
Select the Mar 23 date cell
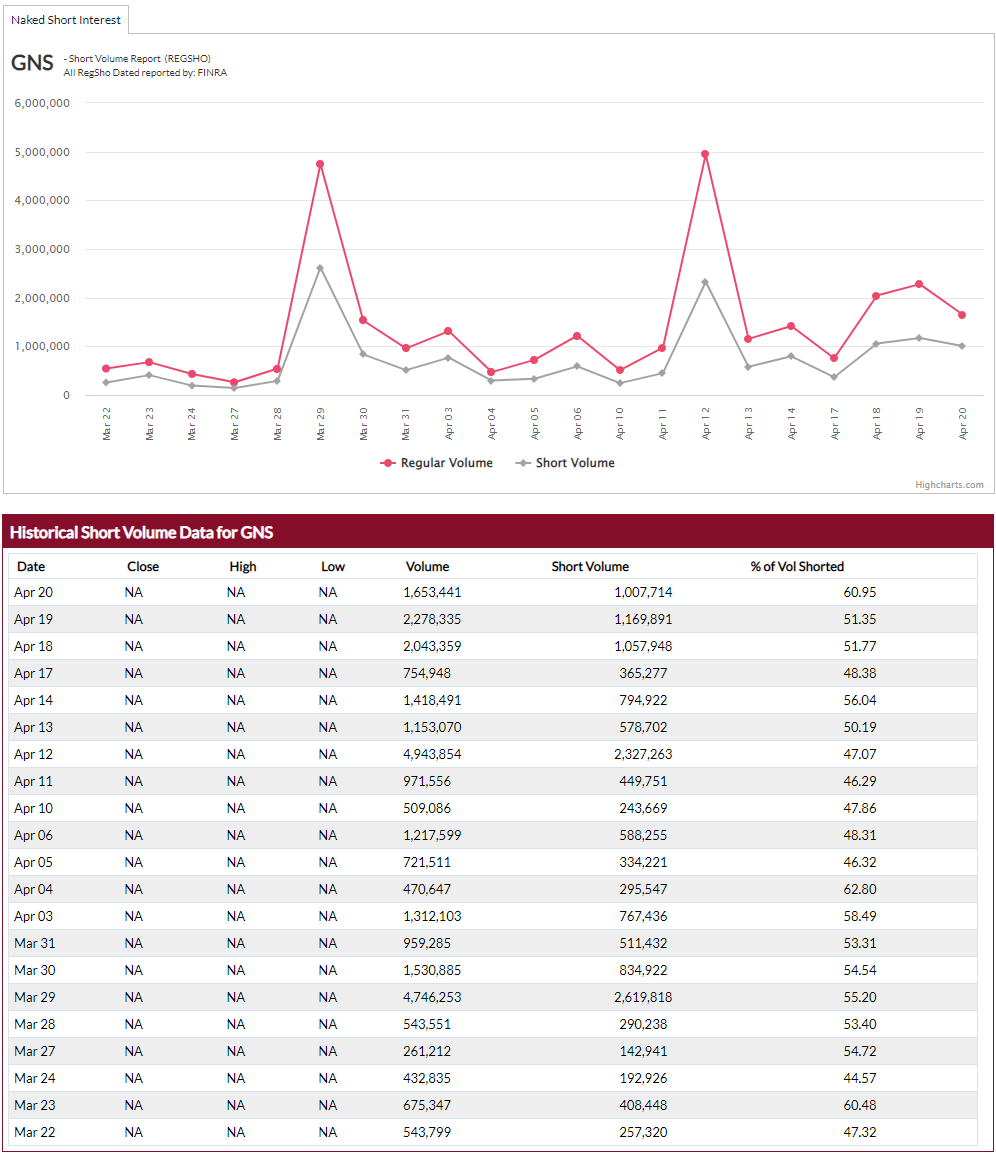coord(34,1105)
